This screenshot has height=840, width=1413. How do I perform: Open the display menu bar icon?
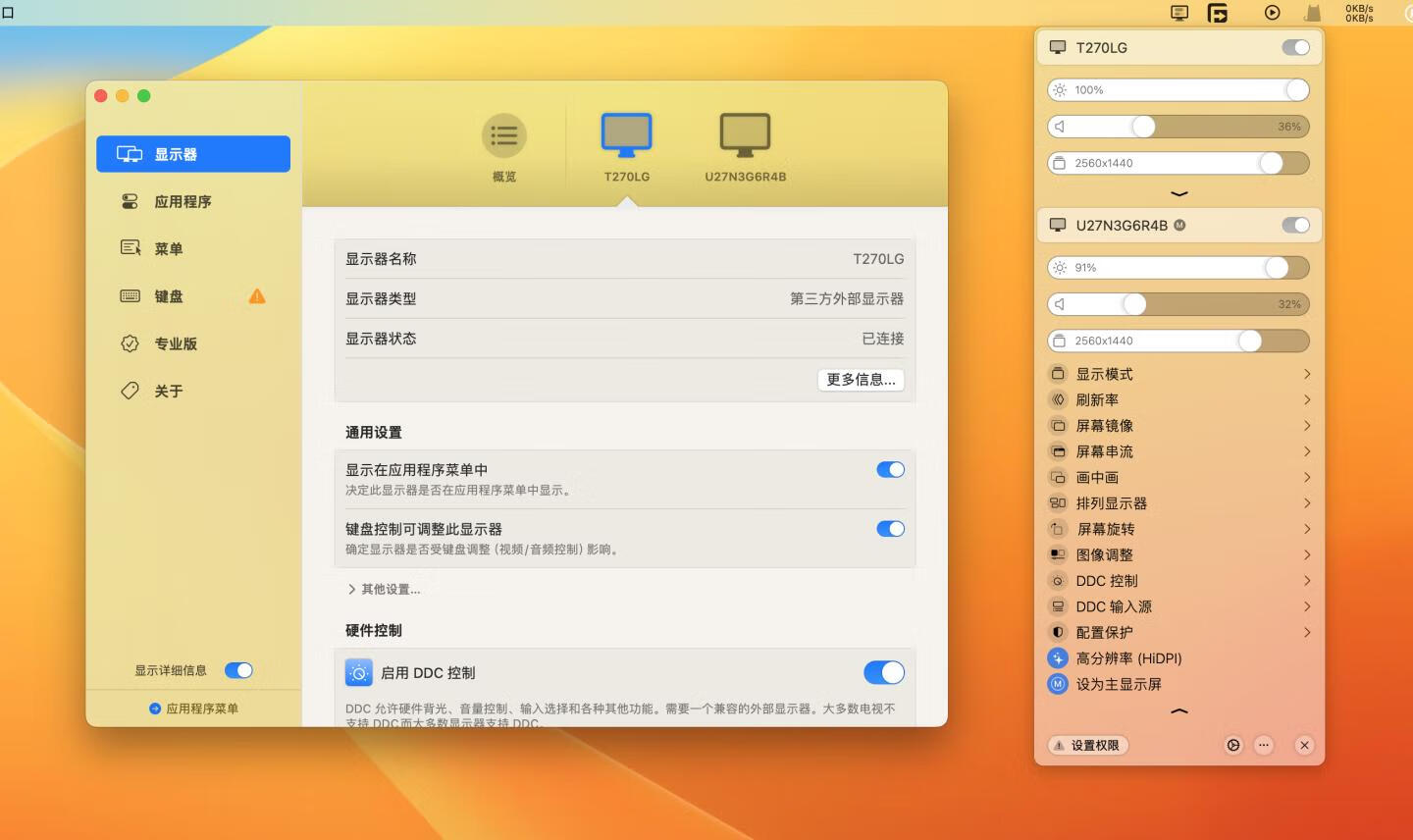(1179, 13)
